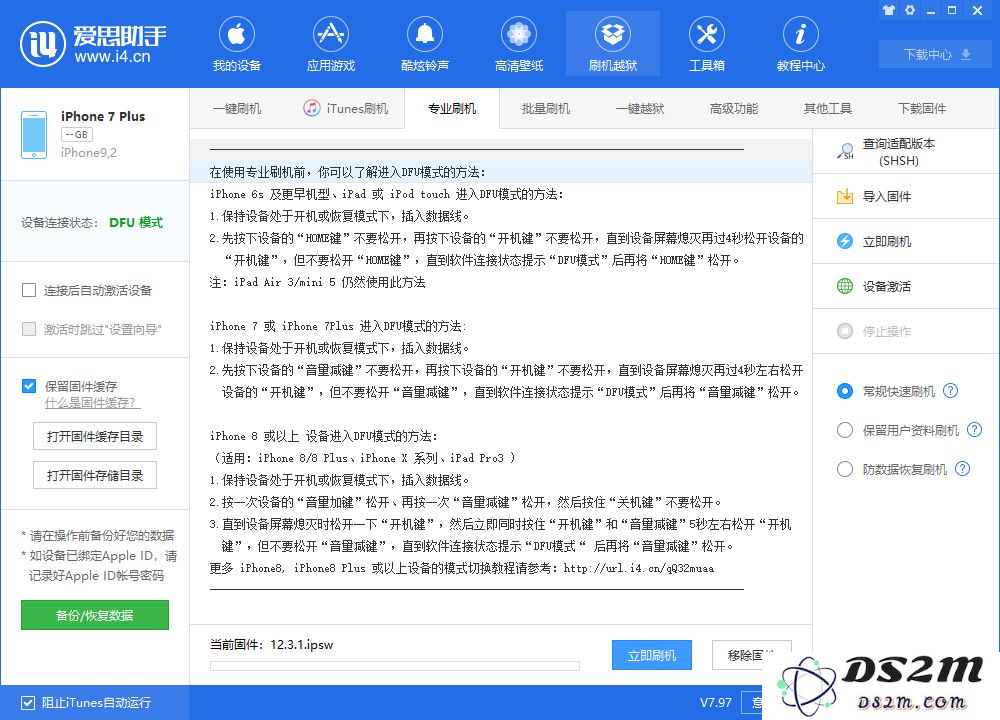Screen dimensions: 1000x720
Task: Click 当前固件: 12.3.1.ipsw text
Action: 272,645
